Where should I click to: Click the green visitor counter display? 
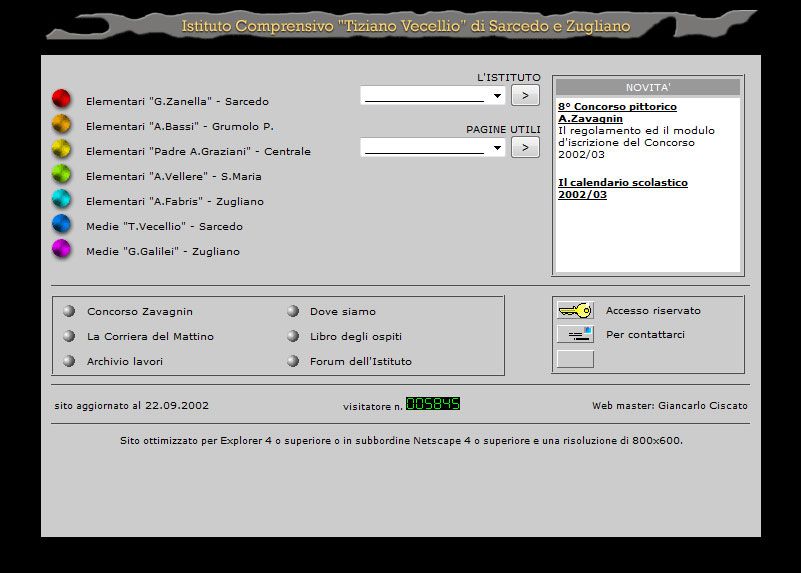click(433, 404)
